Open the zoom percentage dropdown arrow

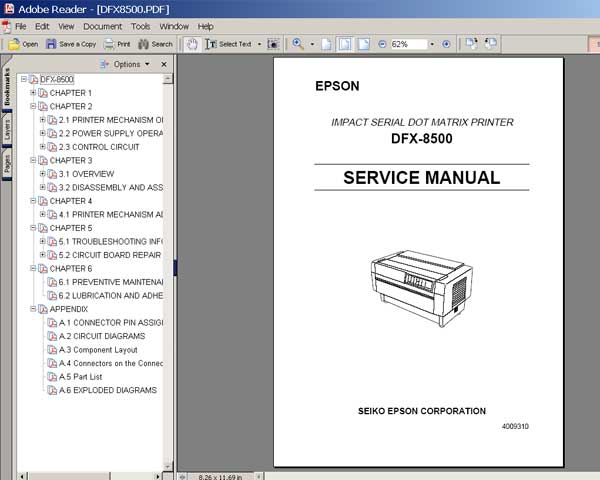(x=432, y=44)
